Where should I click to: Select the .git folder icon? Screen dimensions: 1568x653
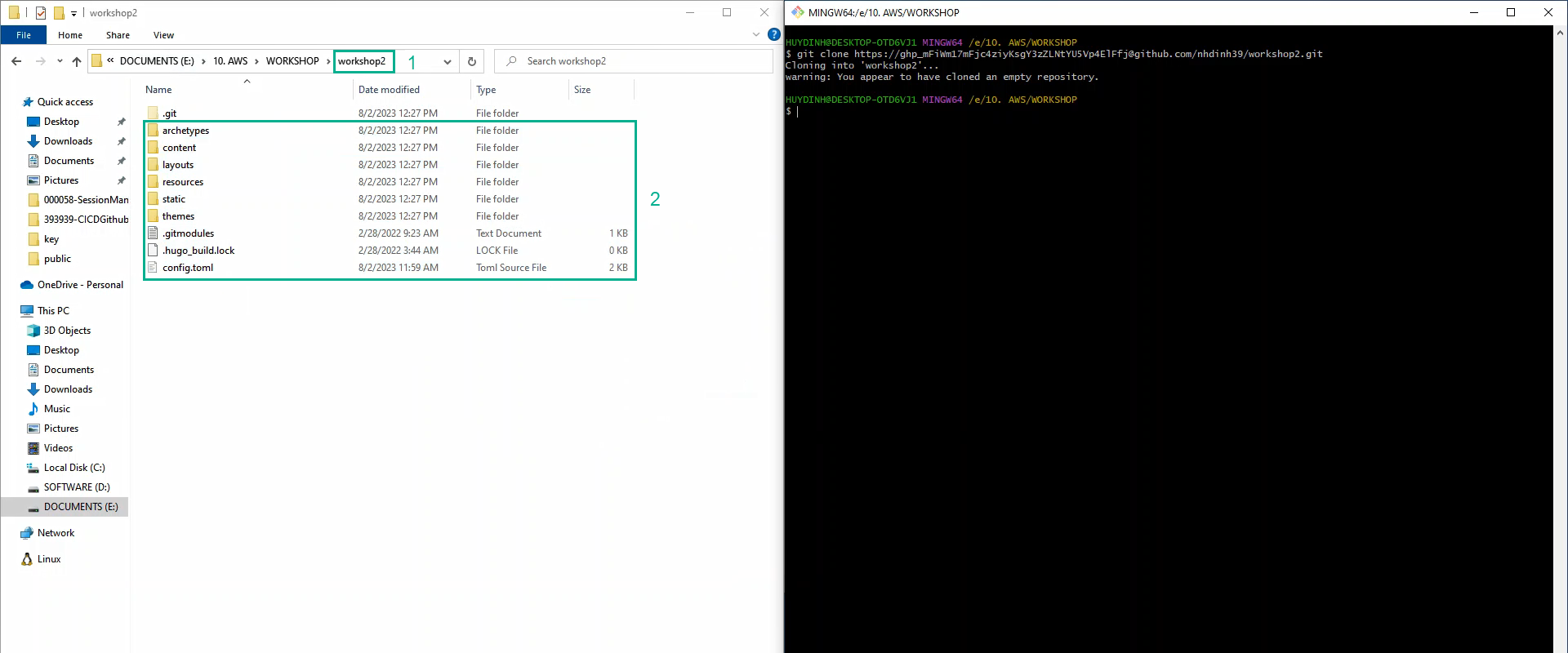pos(153,113)
